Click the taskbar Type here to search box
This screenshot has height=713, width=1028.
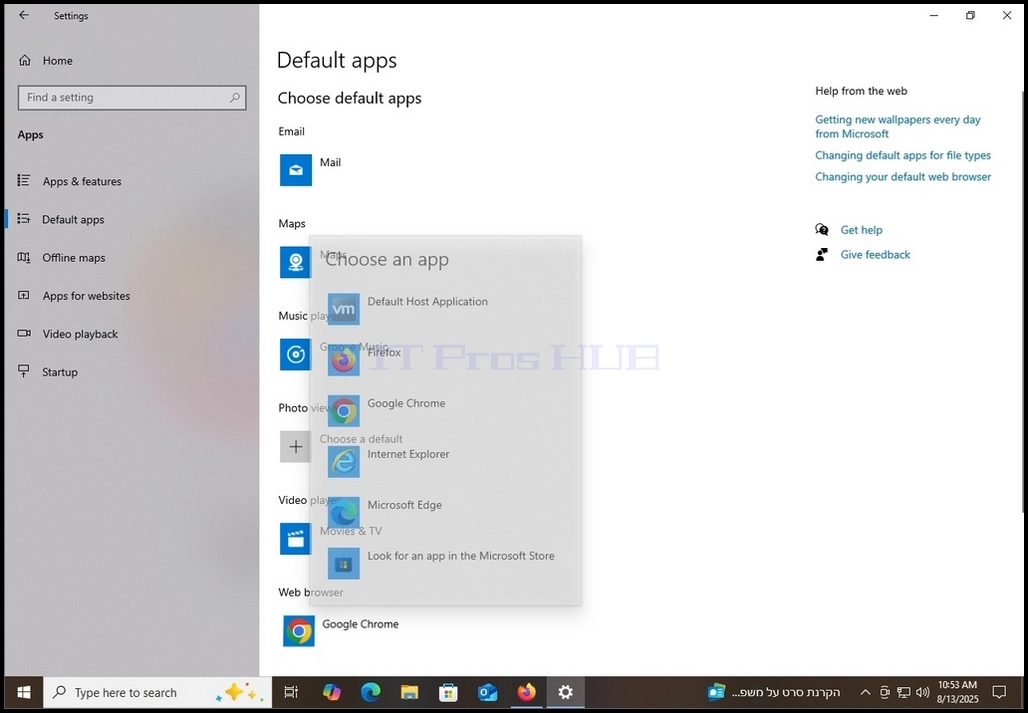pos(157,692)
